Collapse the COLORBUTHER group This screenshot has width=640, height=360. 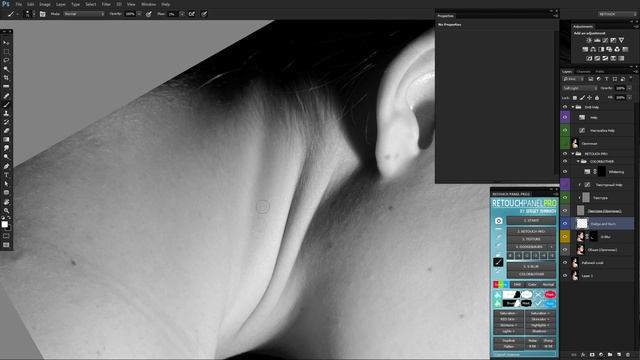578,162
